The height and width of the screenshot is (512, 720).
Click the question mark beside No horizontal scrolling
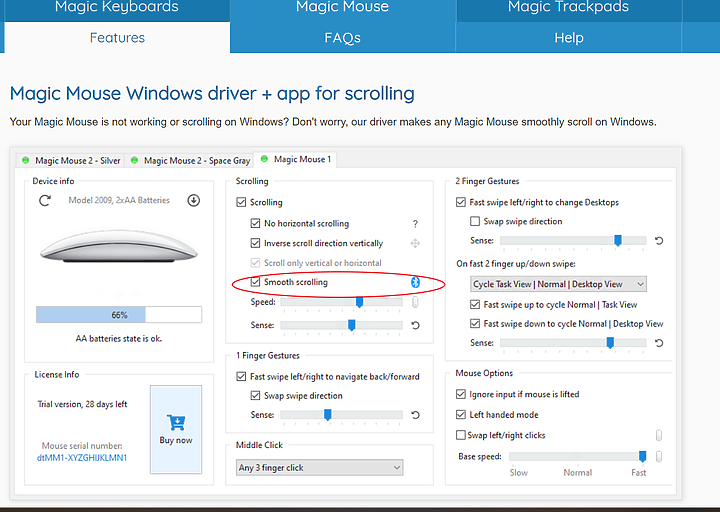(415, 224)
